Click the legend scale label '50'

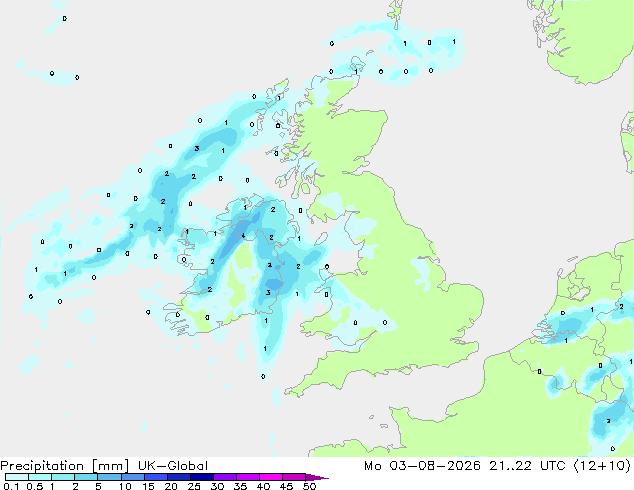point(309,486)
